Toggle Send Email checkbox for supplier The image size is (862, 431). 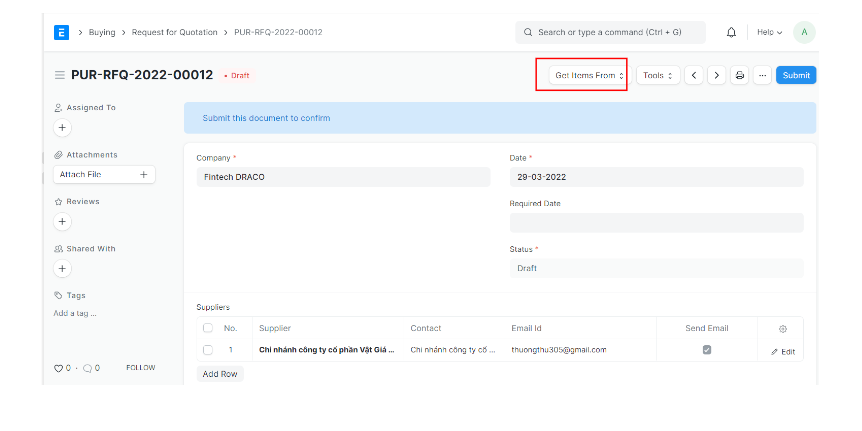tap(707, 350)
